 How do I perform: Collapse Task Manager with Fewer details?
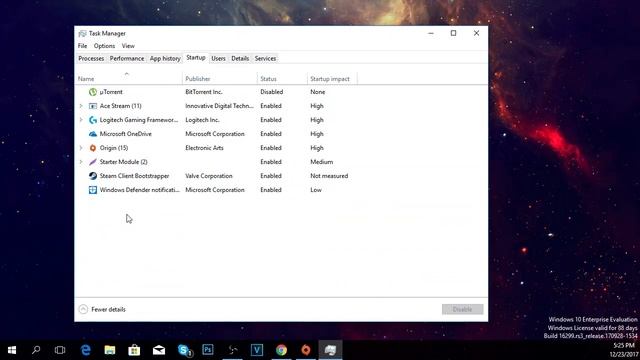pos(102,309)
